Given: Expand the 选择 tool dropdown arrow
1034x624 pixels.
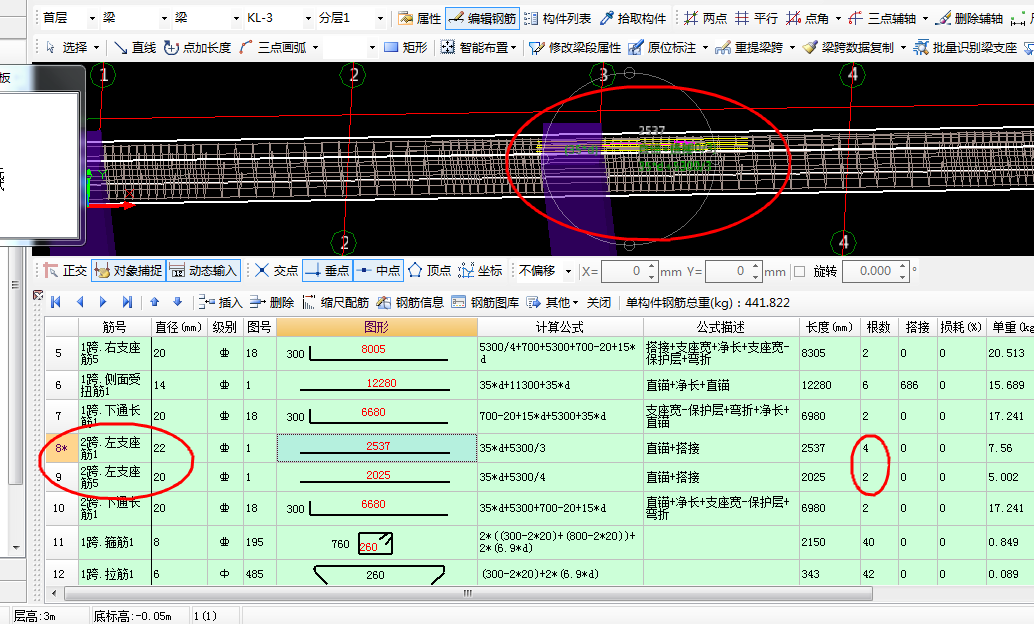Looking at the screenshot, I should click(x=97, y=47).
